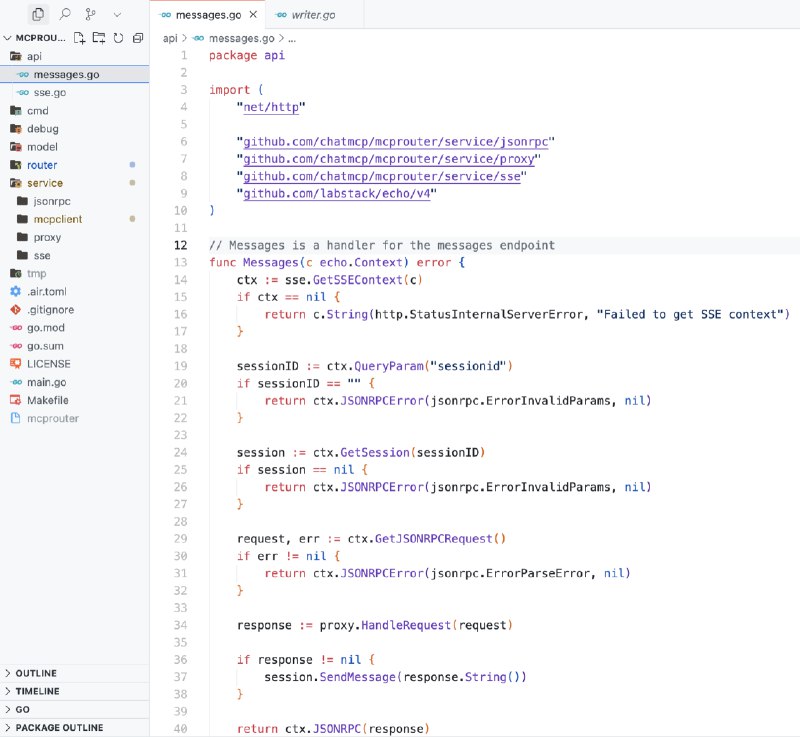
Task: Open the Explorer view icon
Action: click(38, 14)
